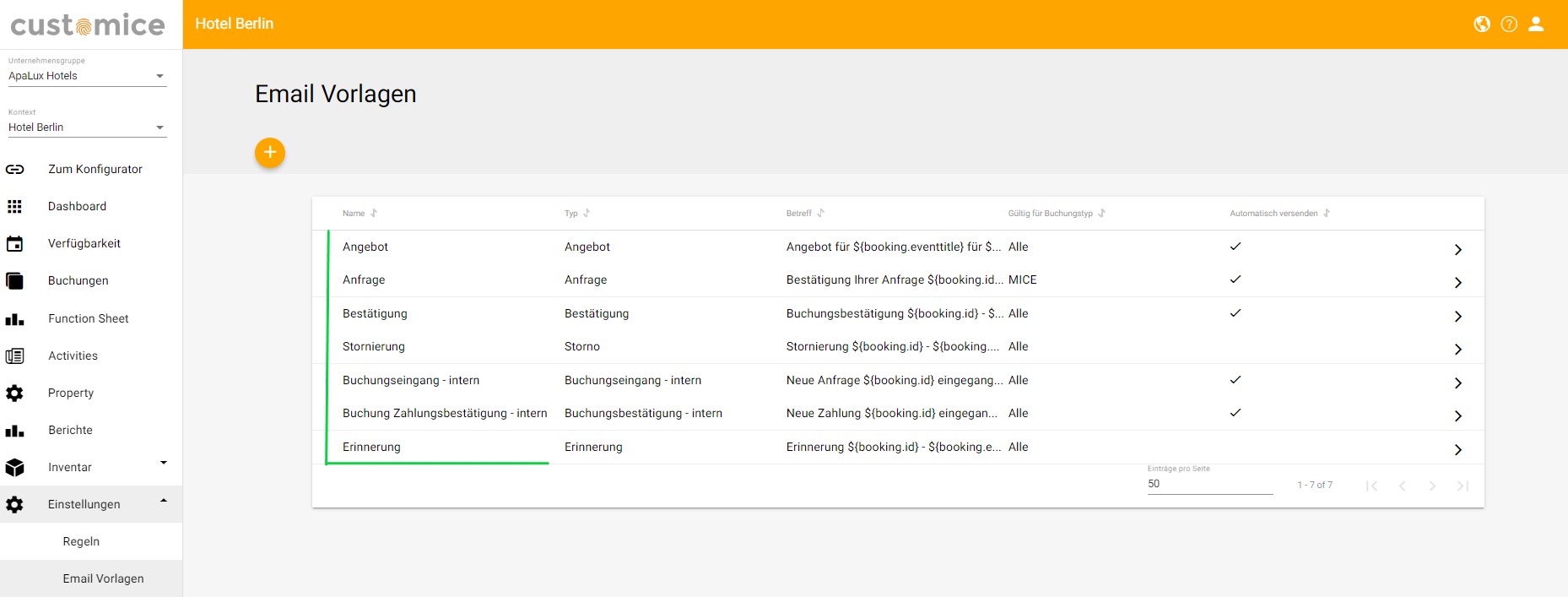The width and height of the screenshot is (1568, 597).
Task: Go to first page of table
Action: [1371, 486]
